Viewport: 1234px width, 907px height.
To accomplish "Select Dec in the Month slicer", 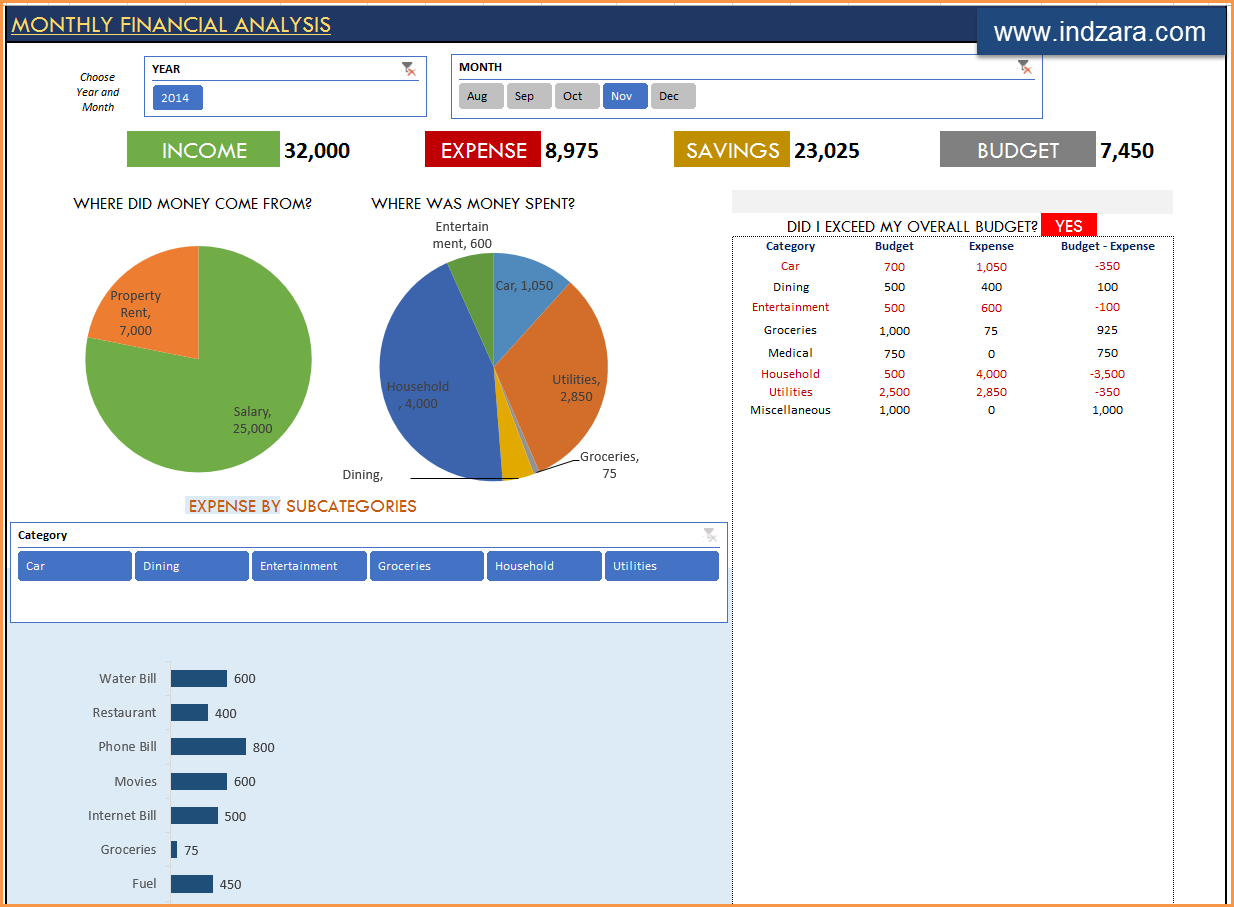I will 673,95.
